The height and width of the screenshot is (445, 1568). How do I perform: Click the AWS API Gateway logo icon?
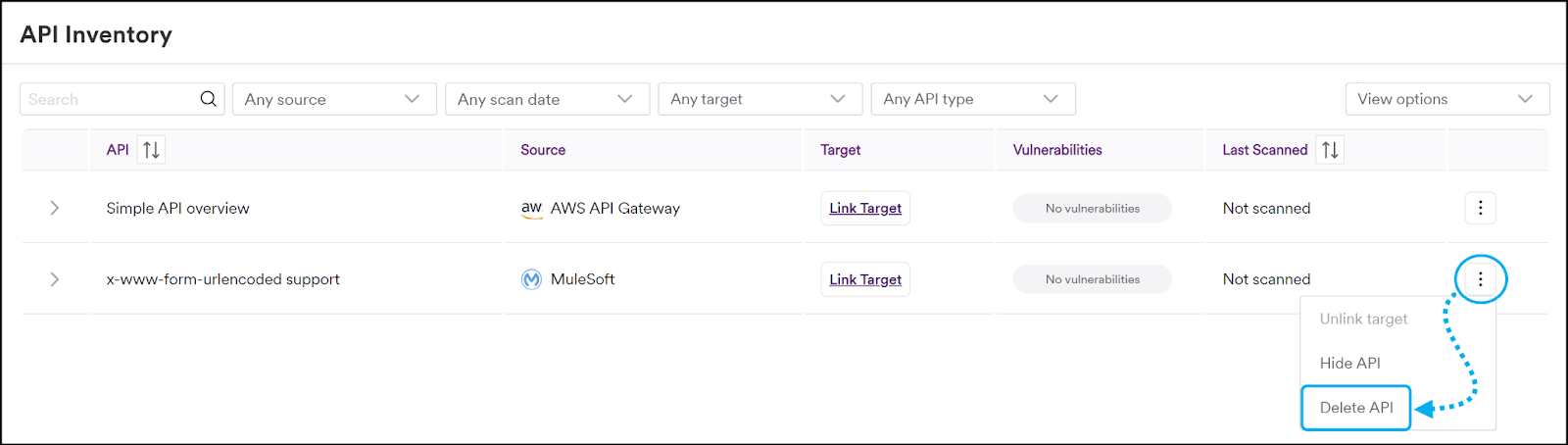click(531, 208)
